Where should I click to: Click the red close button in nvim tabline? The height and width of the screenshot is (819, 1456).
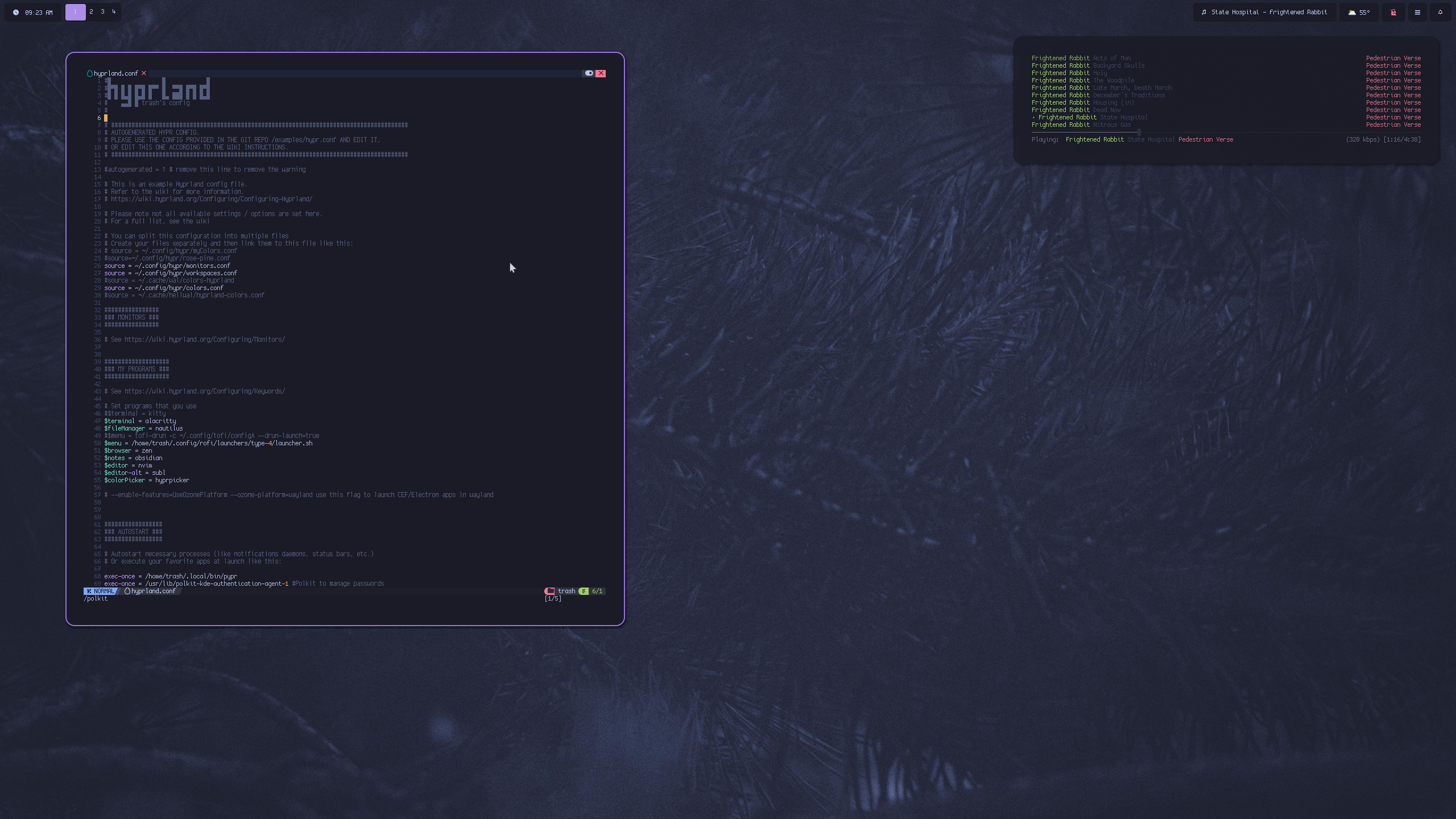(601, 73)
